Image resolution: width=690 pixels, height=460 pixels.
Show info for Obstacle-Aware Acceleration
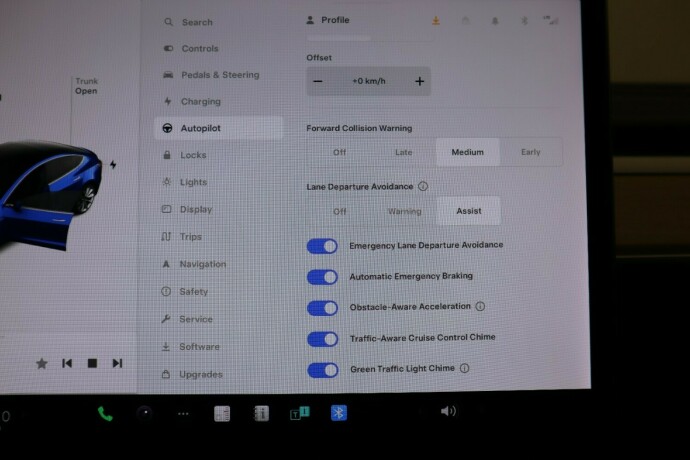[481, 307]
